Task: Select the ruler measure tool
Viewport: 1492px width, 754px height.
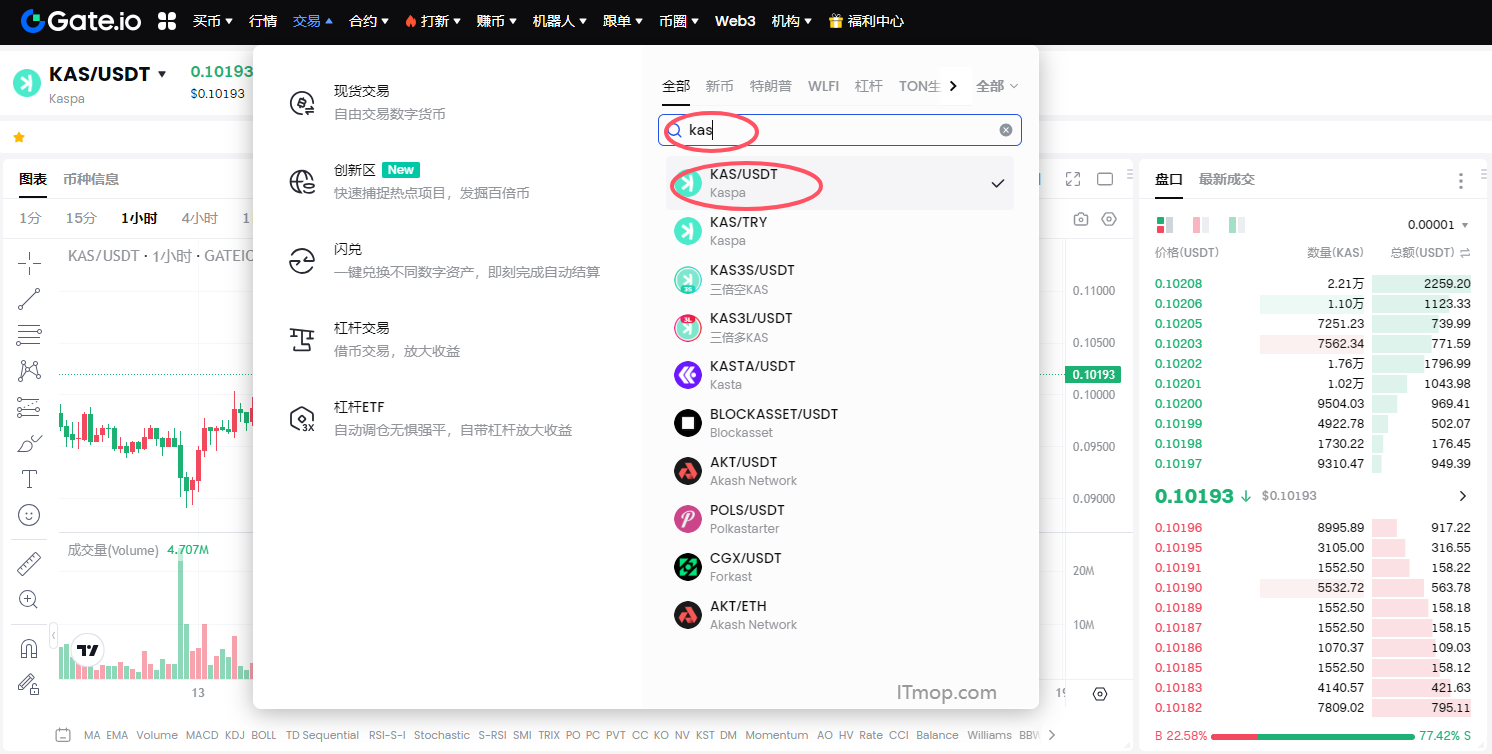Action: pyautogui.click(x=29, y=563)
